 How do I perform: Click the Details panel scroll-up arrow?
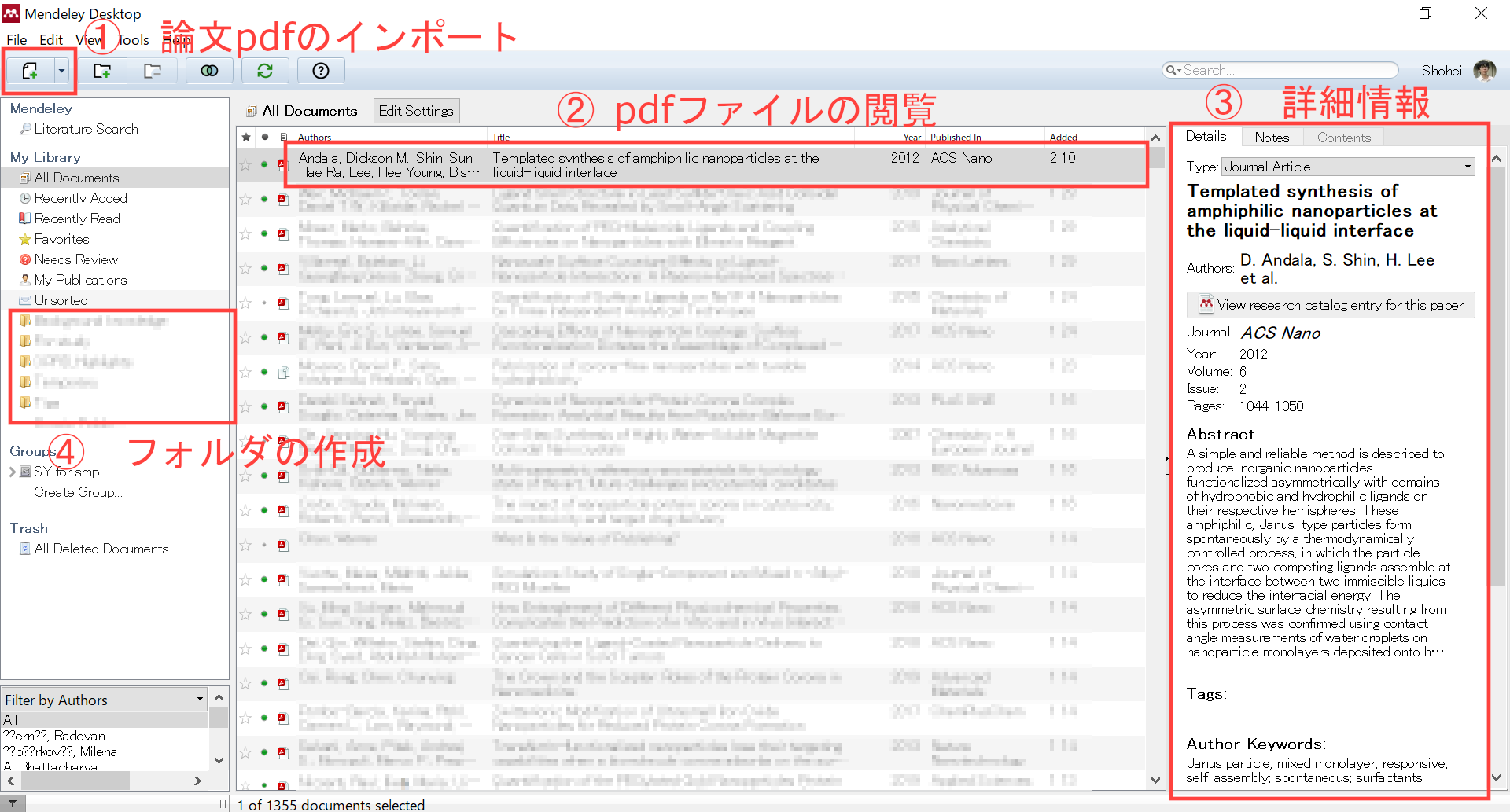tap(1497, 159)
